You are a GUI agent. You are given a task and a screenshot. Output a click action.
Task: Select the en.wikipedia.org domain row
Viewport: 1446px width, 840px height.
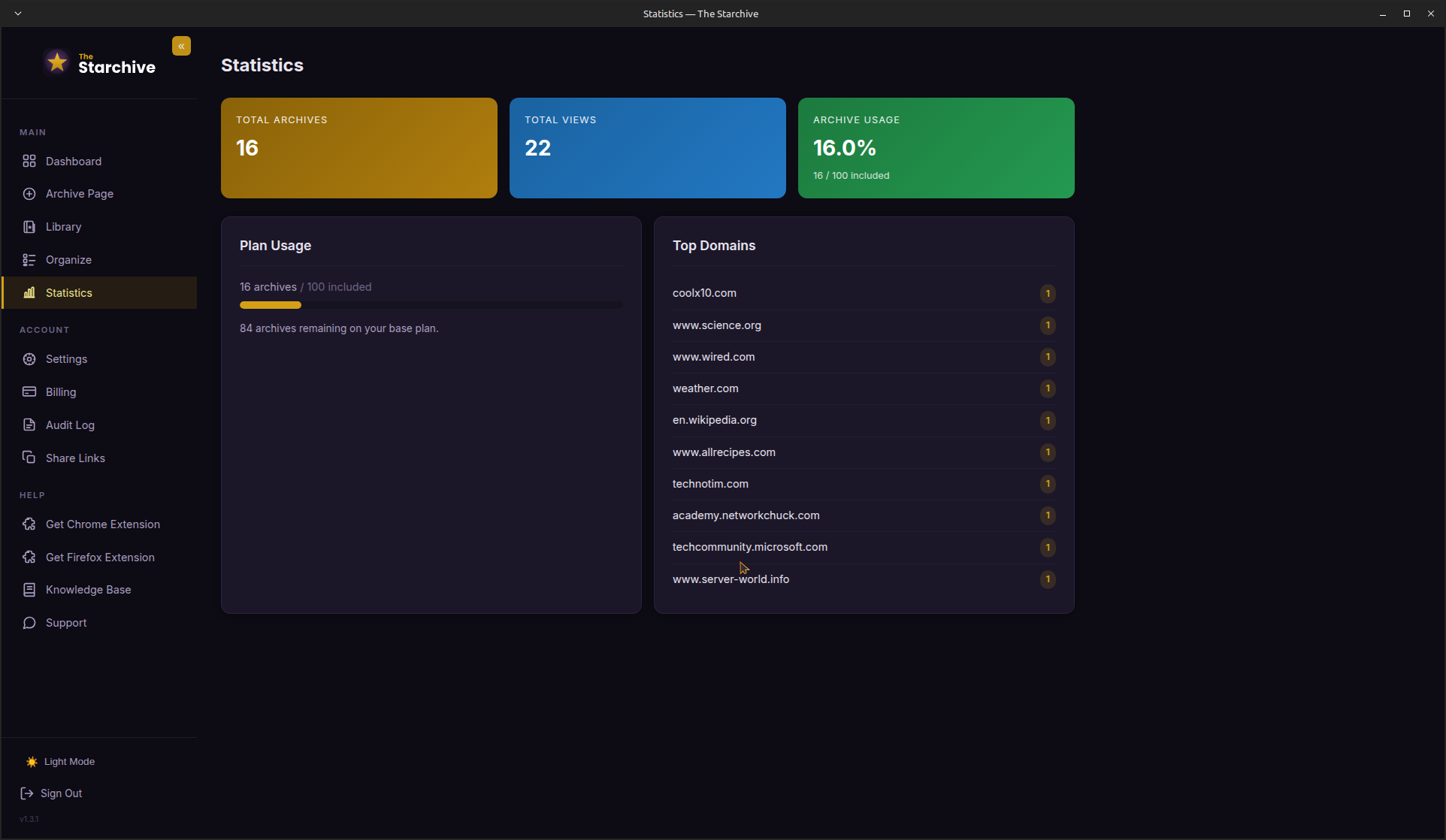(864, 420)
